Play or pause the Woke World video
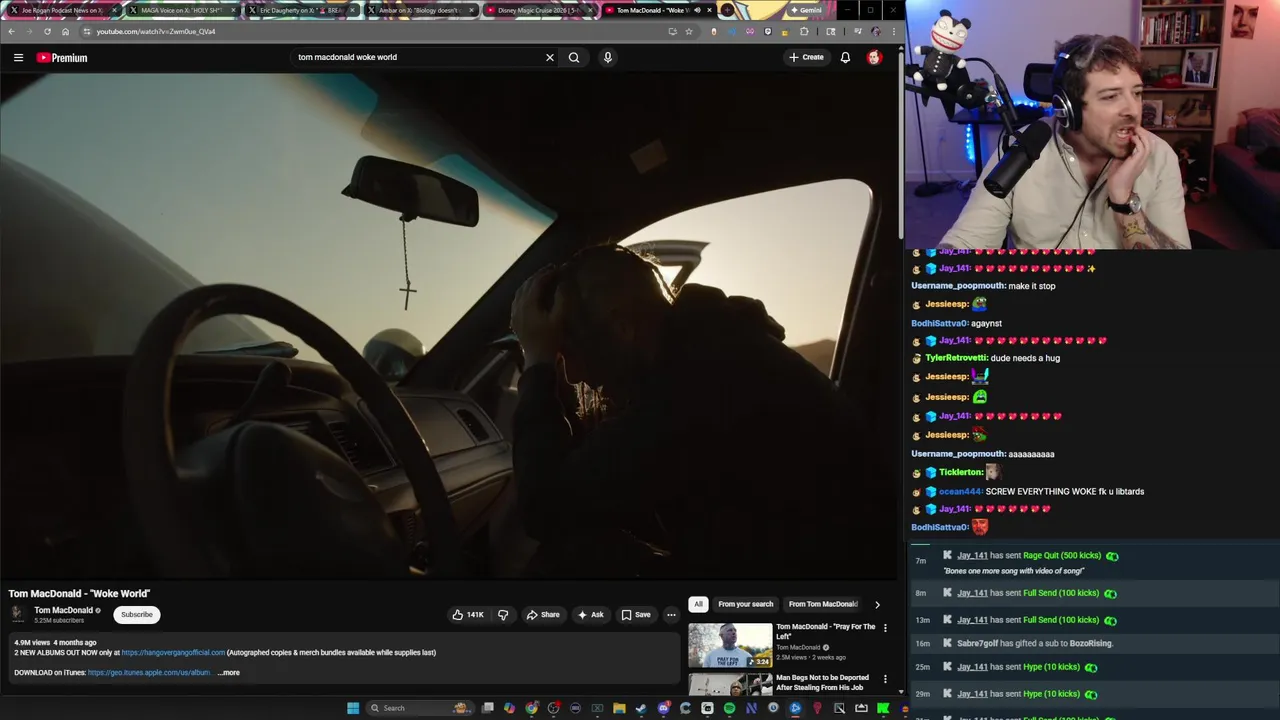 [x=449, y=325]
